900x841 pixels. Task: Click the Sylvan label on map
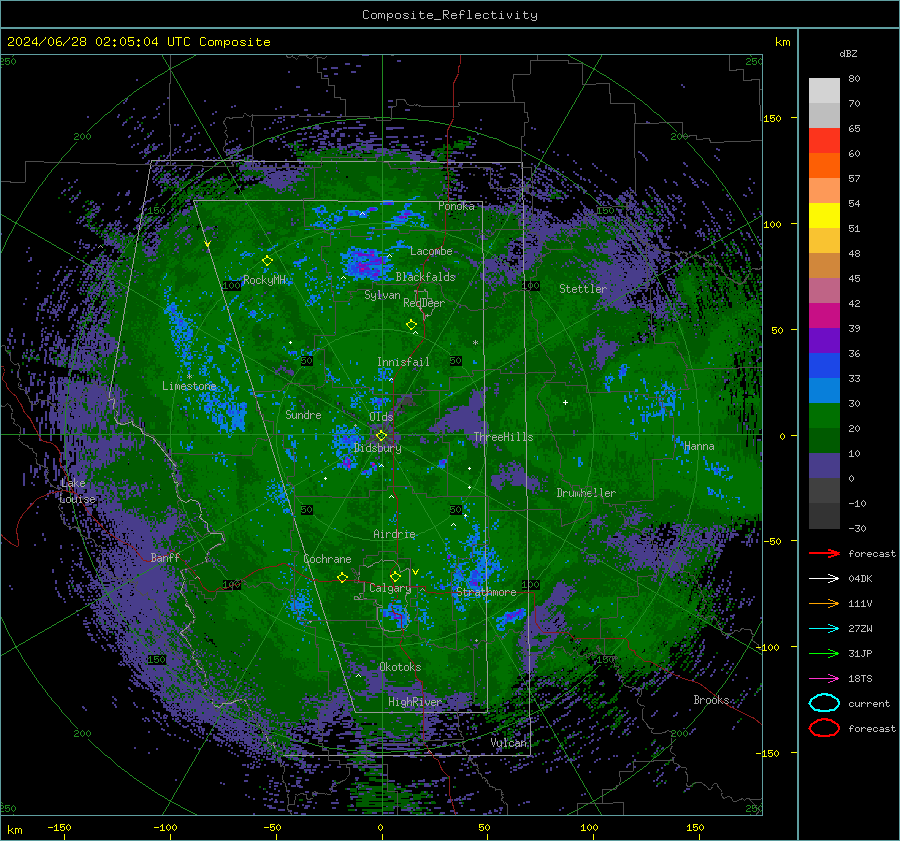tap(382, 295)
